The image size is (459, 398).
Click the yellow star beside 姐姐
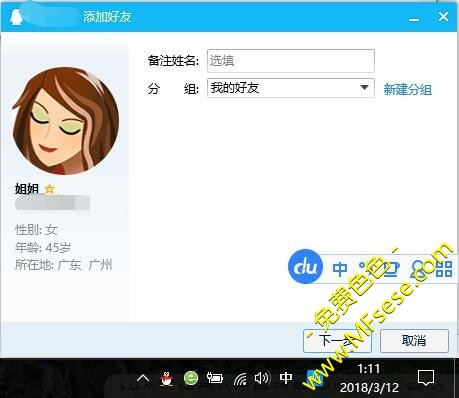[x=49, y=189]
